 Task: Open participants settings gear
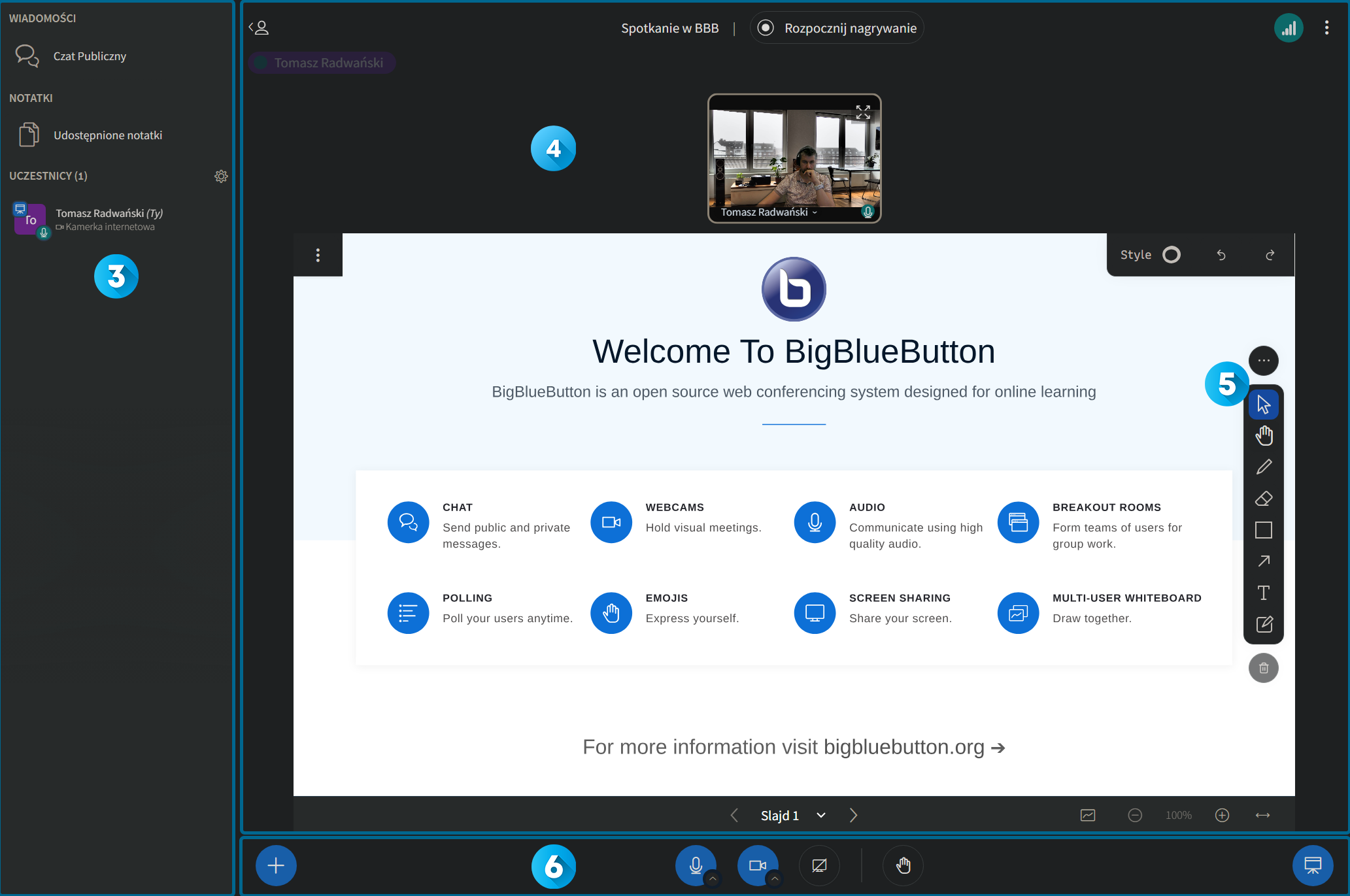pos(221,176)
